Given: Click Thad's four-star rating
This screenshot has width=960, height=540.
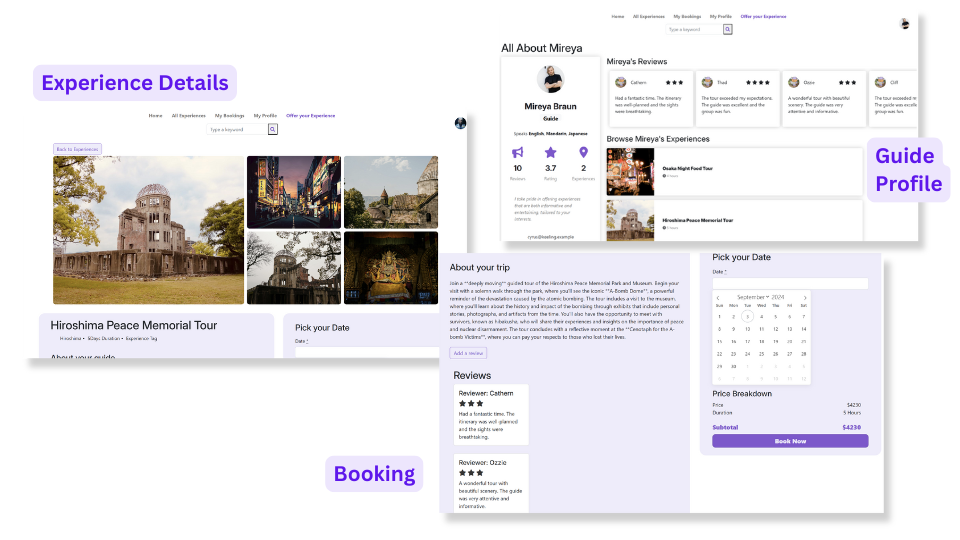Looking at the screenshot, I should click(x=758, y=82).
